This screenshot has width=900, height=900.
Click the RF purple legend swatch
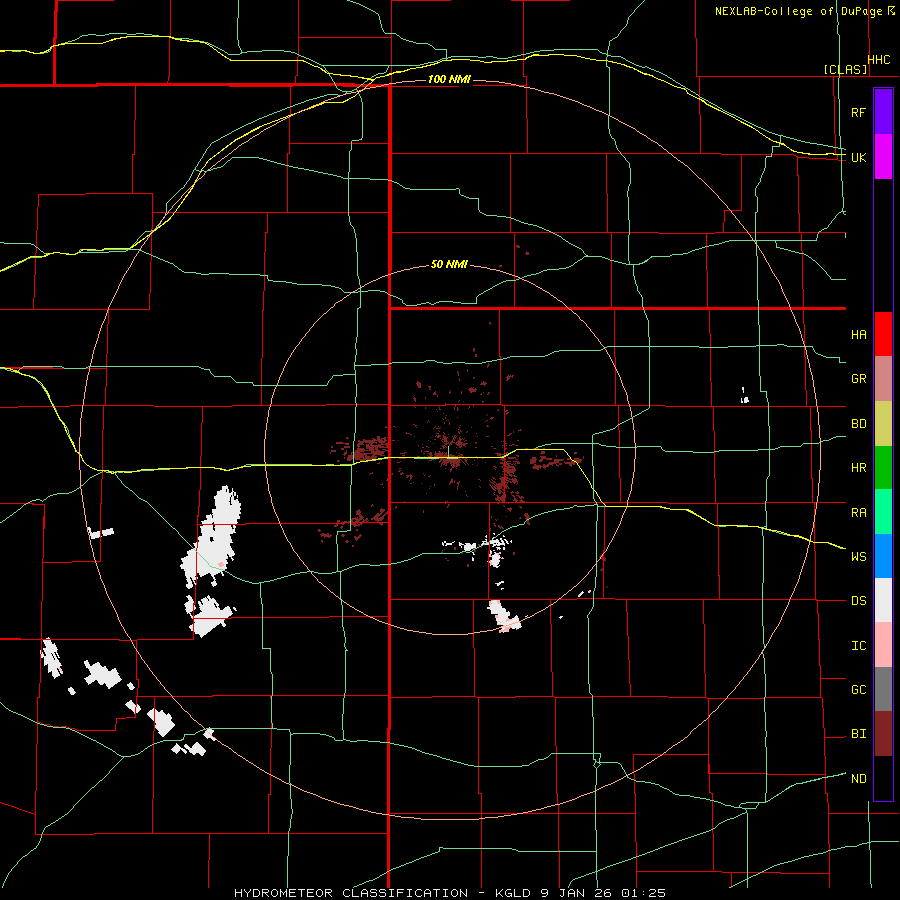tap(883, 112)
